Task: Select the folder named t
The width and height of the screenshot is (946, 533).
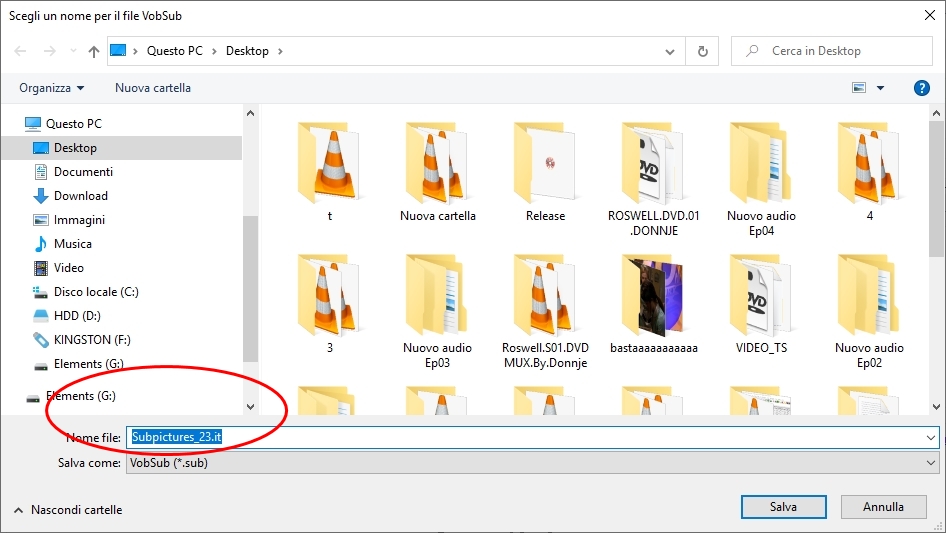Action: (x=329, y=172)
